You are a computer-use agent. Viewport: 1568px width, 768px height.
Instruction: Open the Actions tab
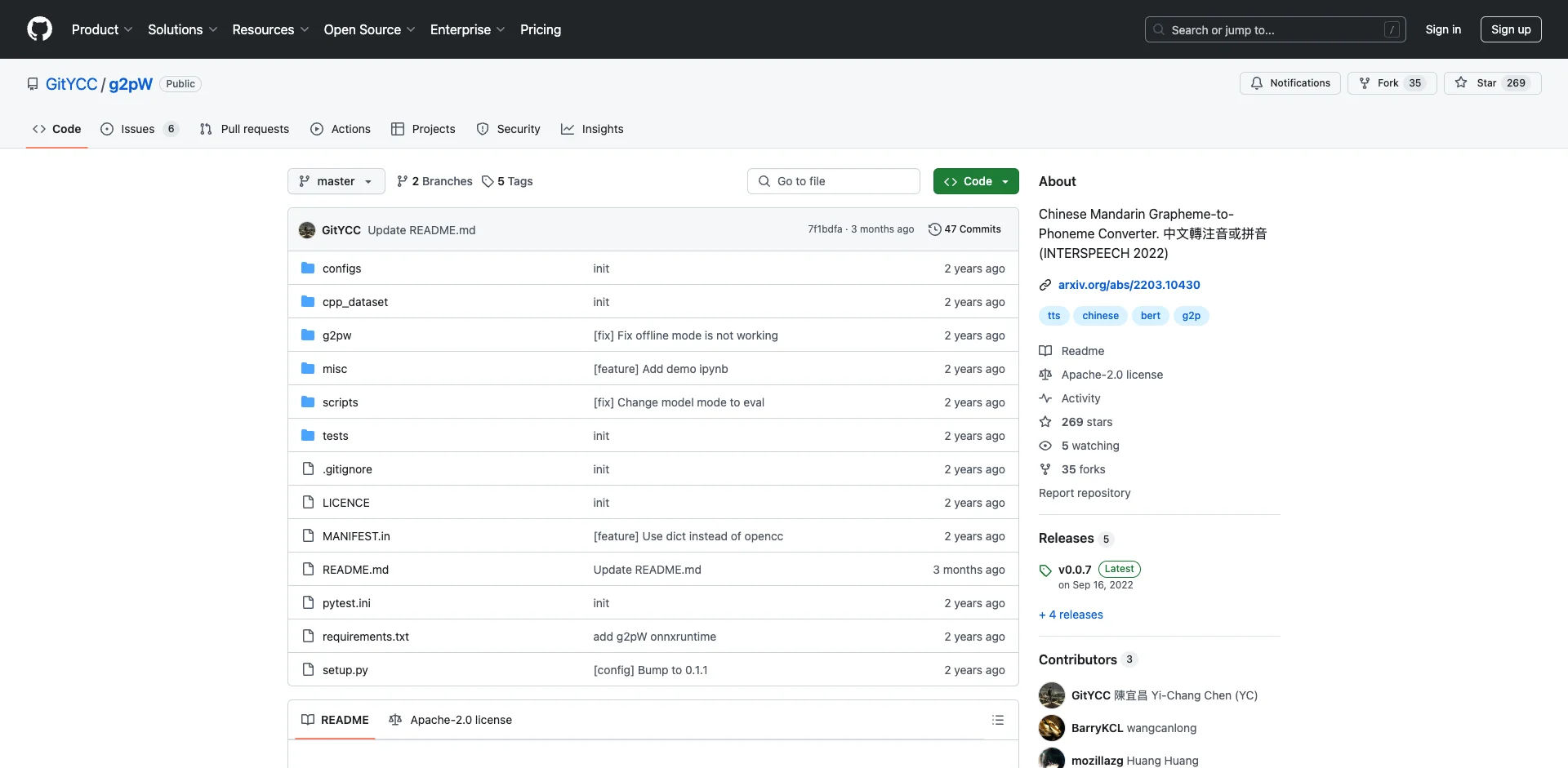click(341, 129)
